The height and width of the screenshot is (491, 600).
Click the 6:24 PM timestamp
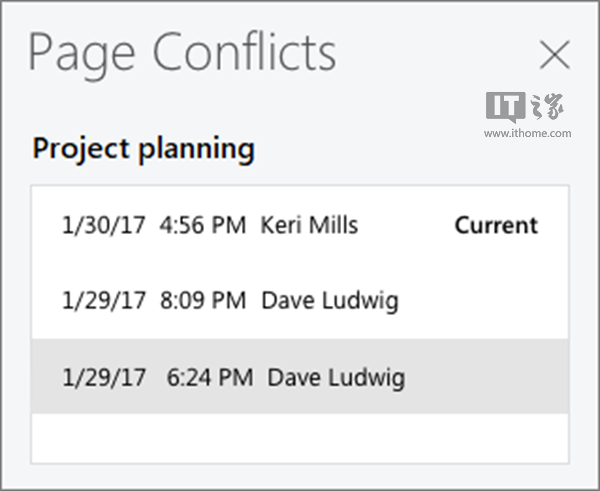[x=210, y=378]
